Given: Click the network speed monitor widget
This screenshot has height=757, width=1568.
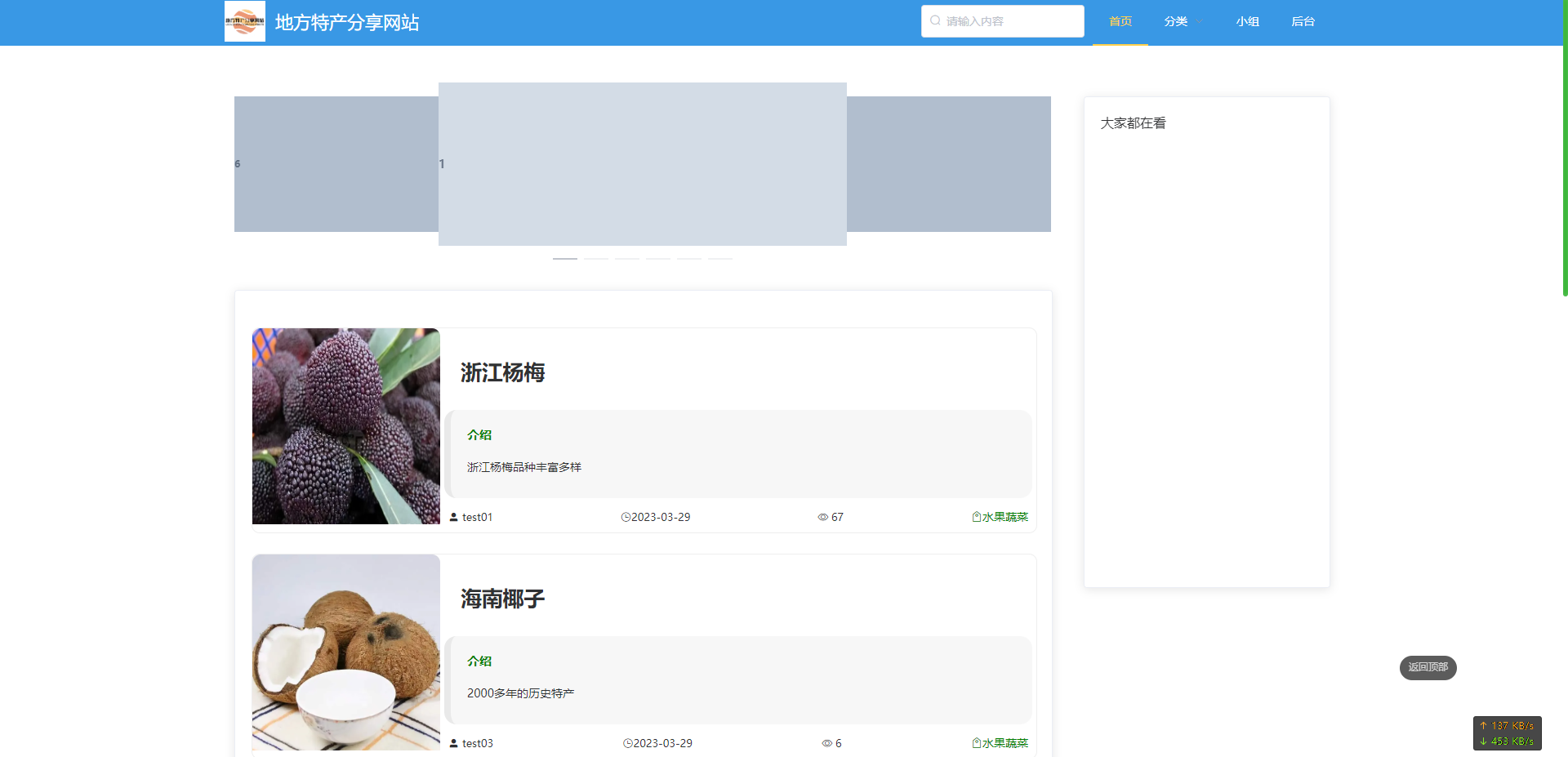Looking at the screenshot, I should (x=1508, y=733).
